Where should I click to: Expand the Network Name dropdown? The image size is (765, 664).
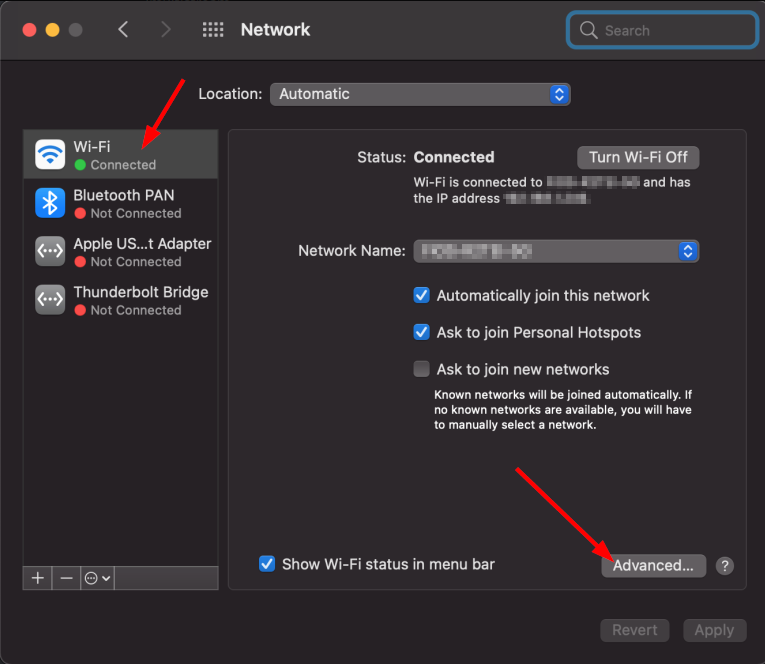pyautogui.click(x=556, y=251)
